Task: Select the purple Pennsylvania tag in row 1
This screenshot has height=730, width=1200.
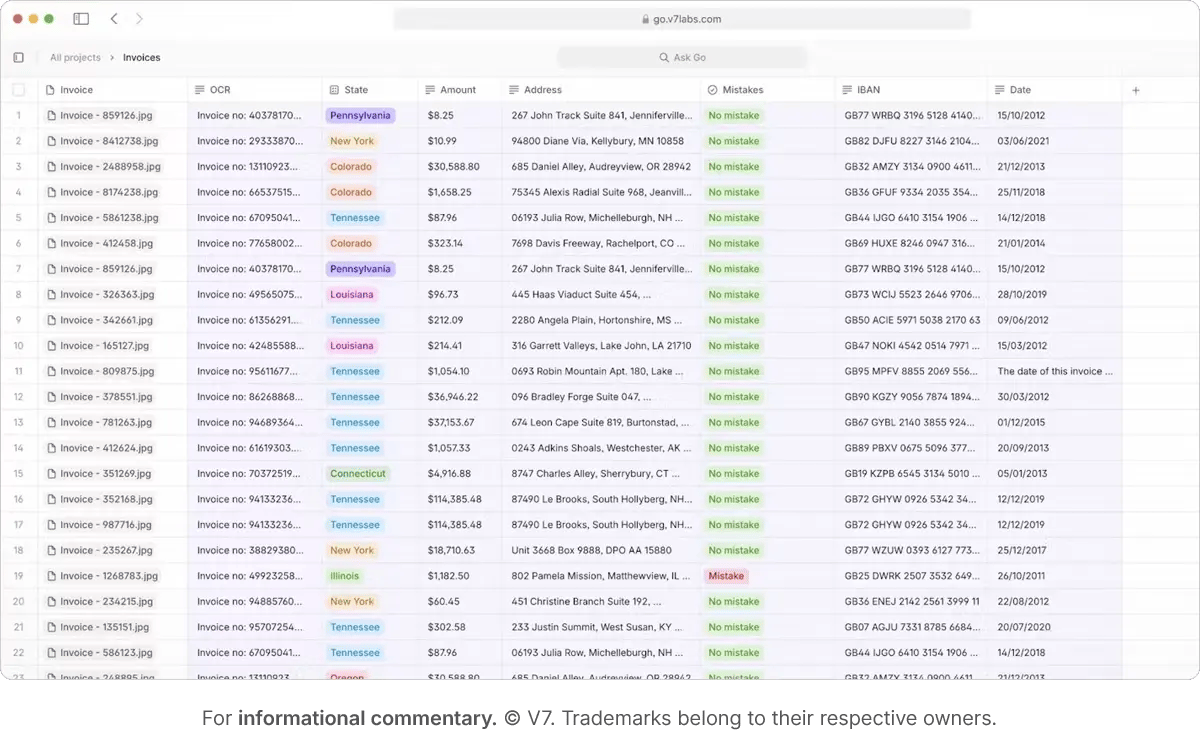Action: point(360,116)
